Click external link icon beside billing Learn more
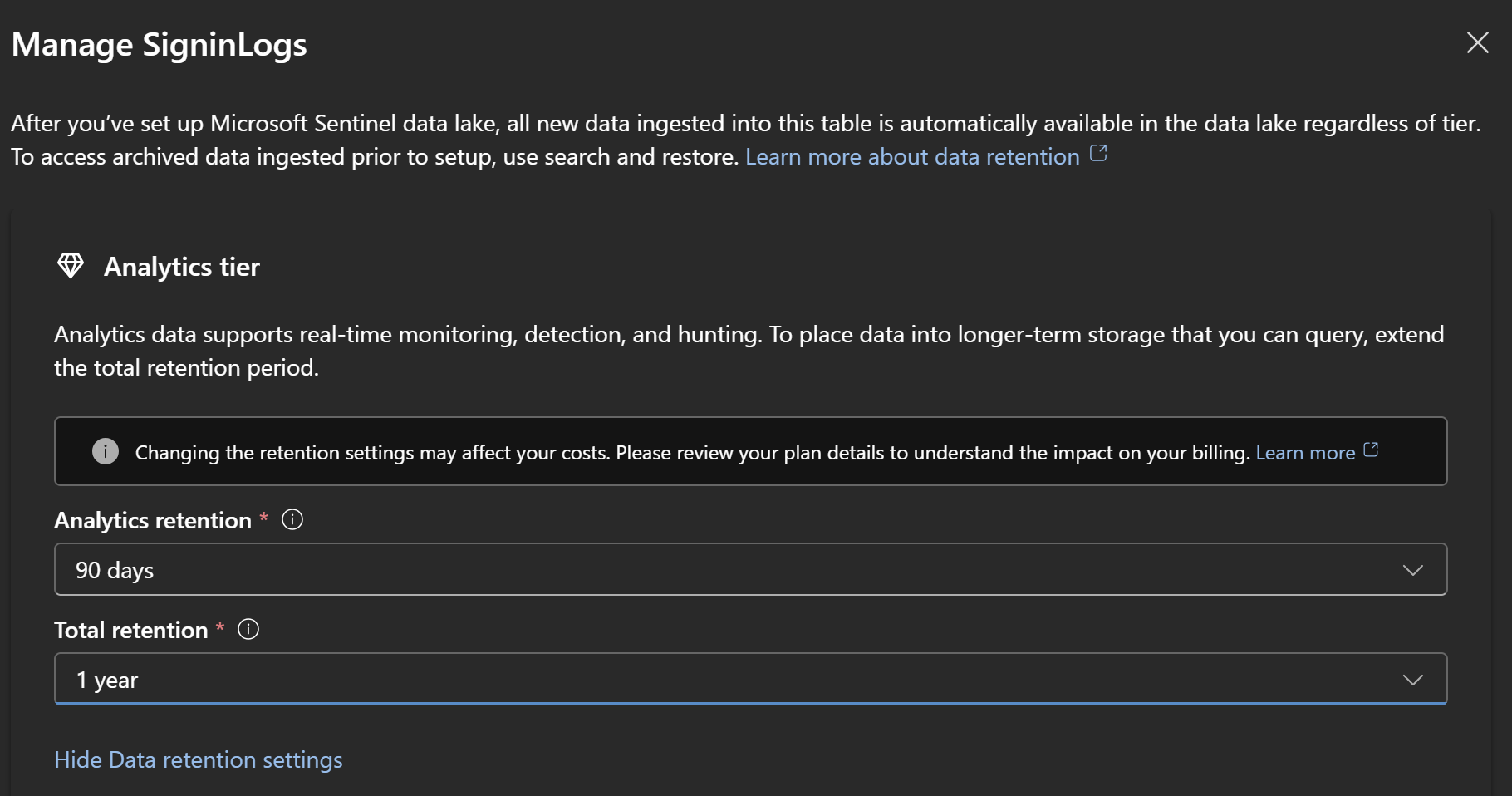Image resolution: width=1512 pixels, height=796 pixels. (x=1371, y=450)
